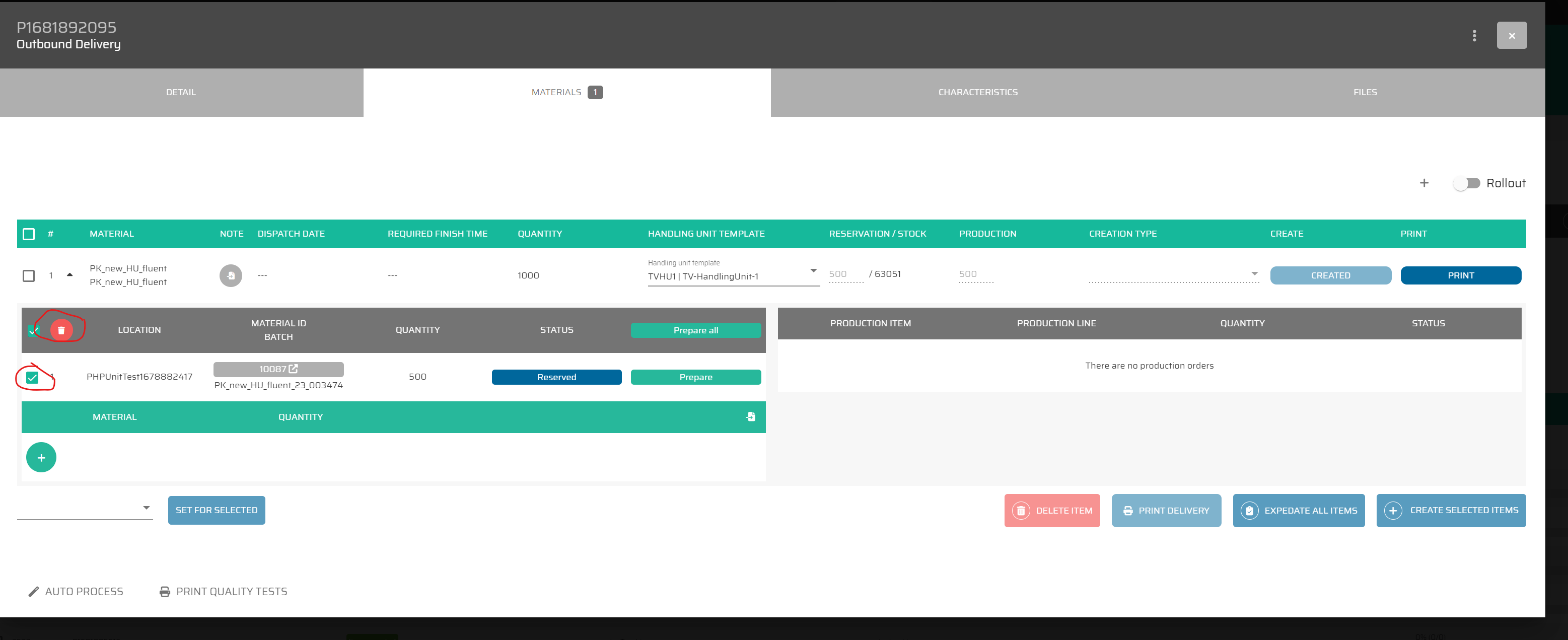Switch to the Detail tab
The width and height of the screenshot is (1568, 640).
point(181,93)
